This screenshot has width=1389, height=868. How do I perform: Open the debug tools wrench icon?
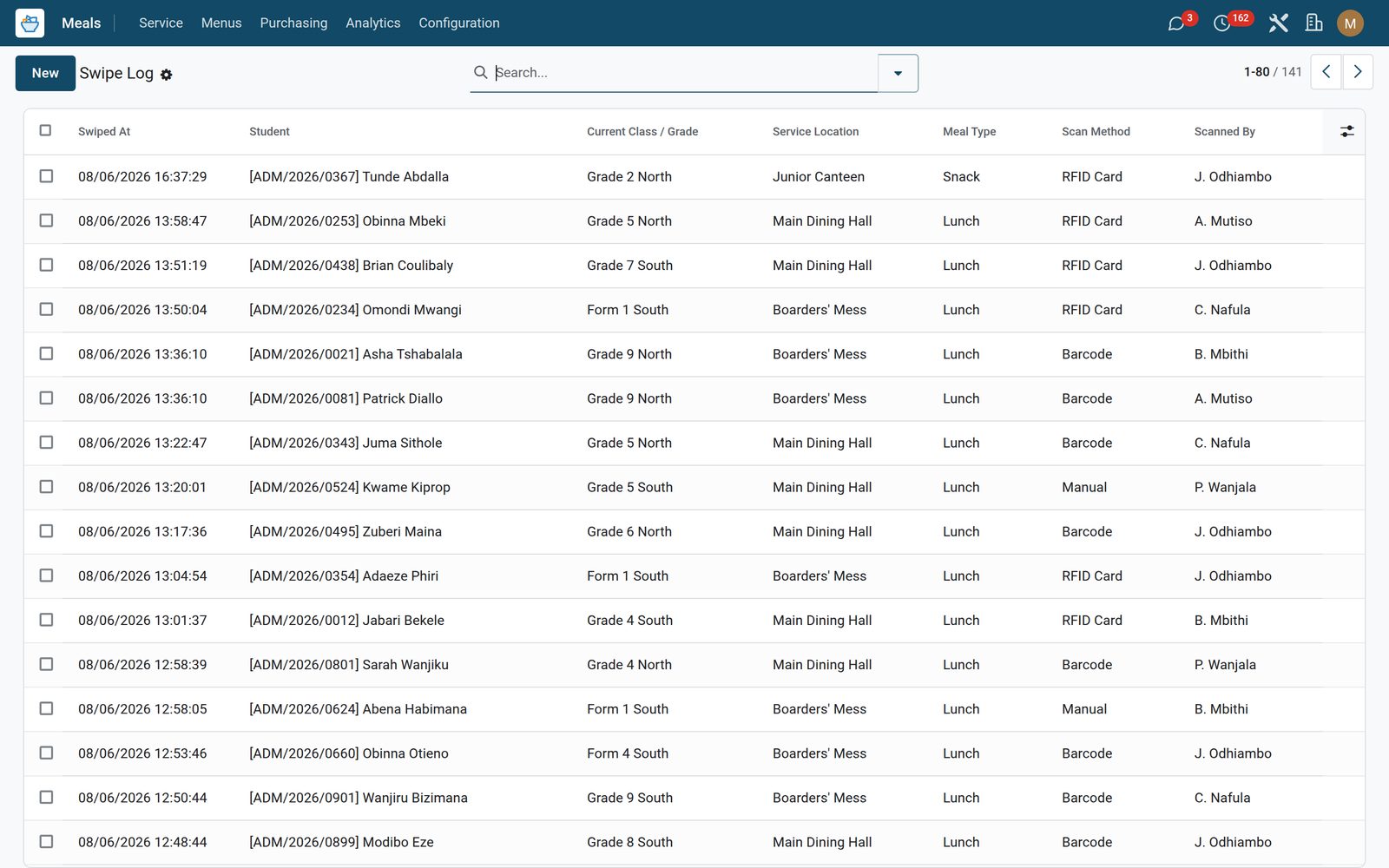1278,23
